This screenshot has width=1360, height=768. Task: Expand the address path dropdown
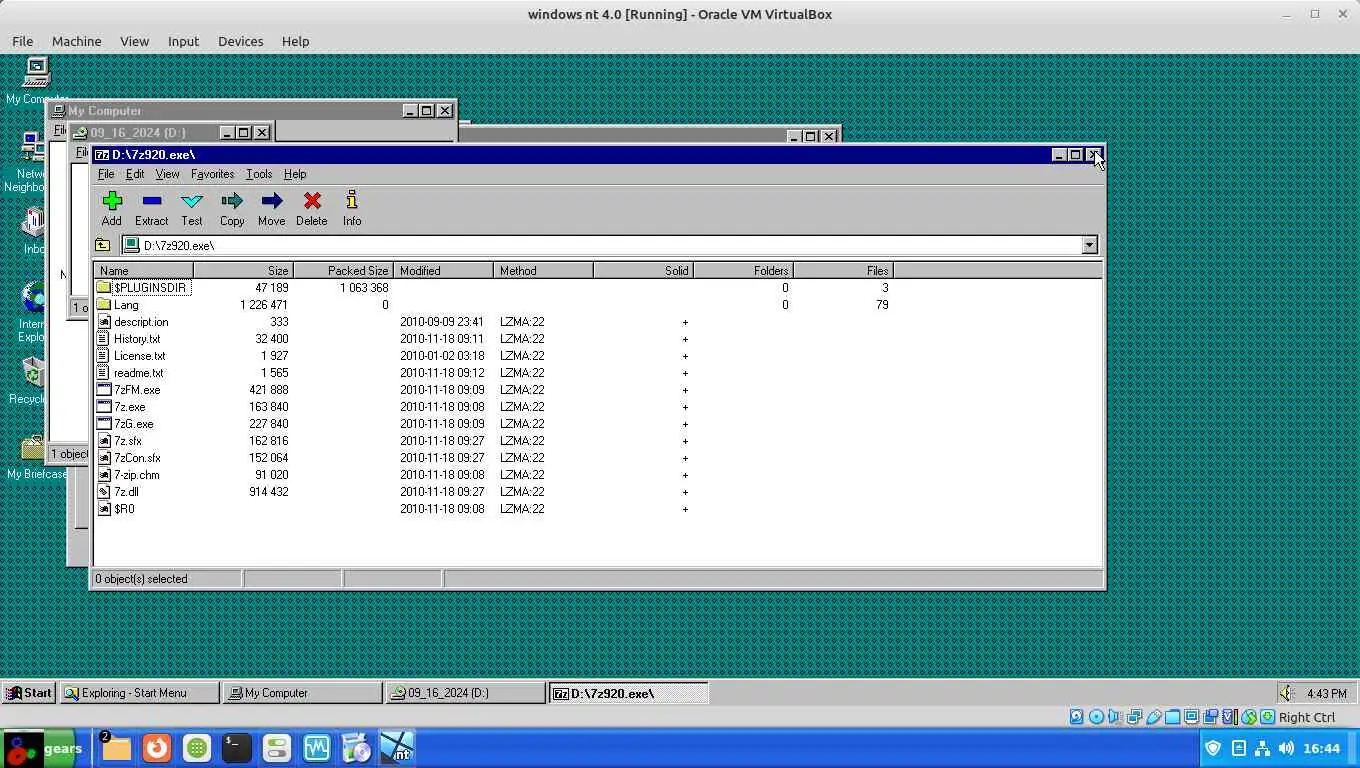(x=1089, y=245)
